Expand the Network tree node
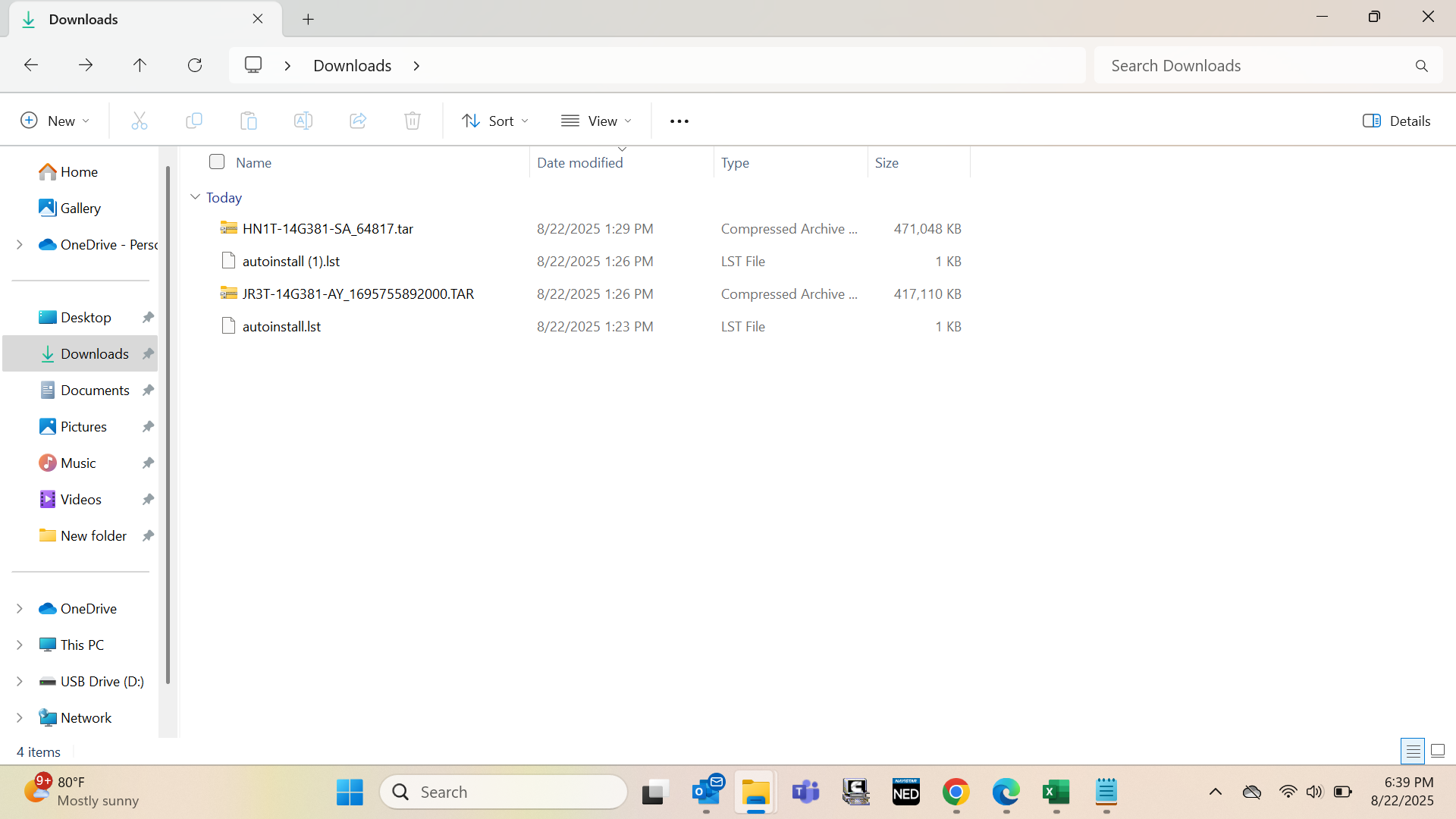The image size is (1456, 819). (20, 717)
